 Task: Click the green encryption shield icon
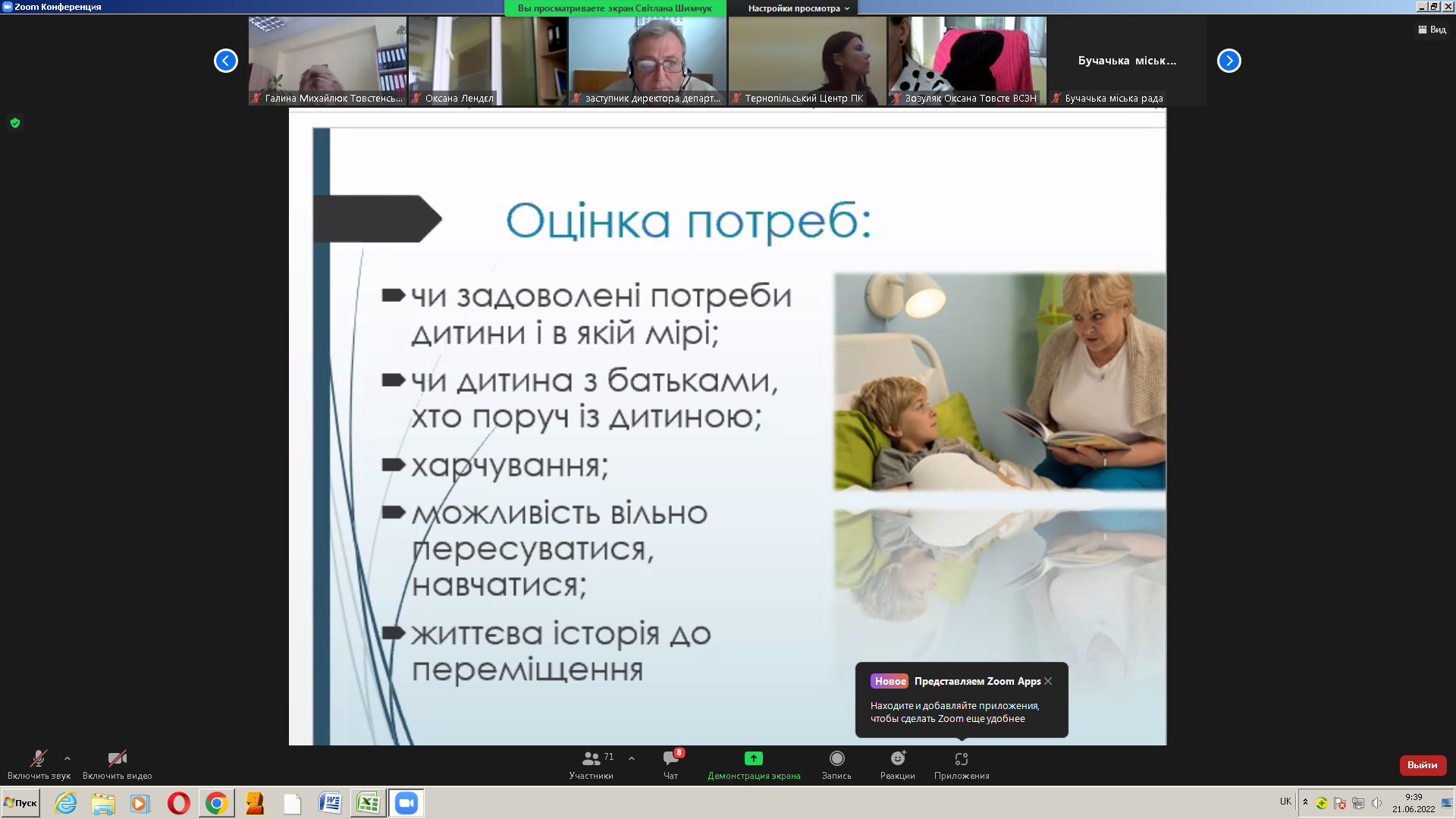(x=15, y=123)
